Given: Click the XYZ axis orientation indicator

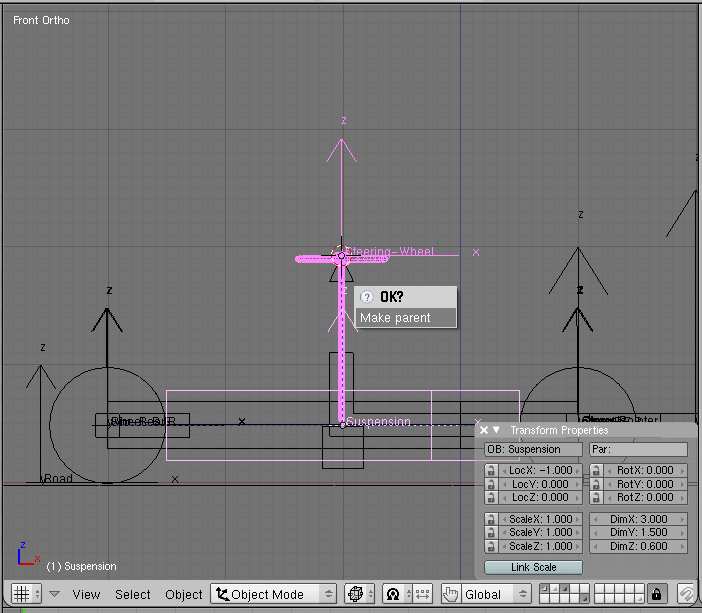Looking at the screenshot, I should [x=28, y=553].
